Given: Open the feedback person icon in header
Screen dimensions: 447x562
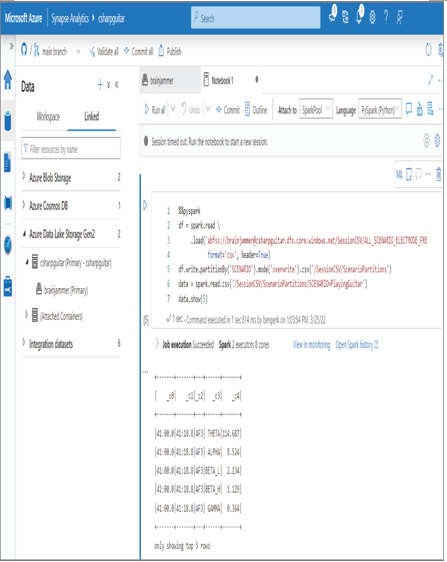Looking at the screenshot, I should tap(399, 17).
